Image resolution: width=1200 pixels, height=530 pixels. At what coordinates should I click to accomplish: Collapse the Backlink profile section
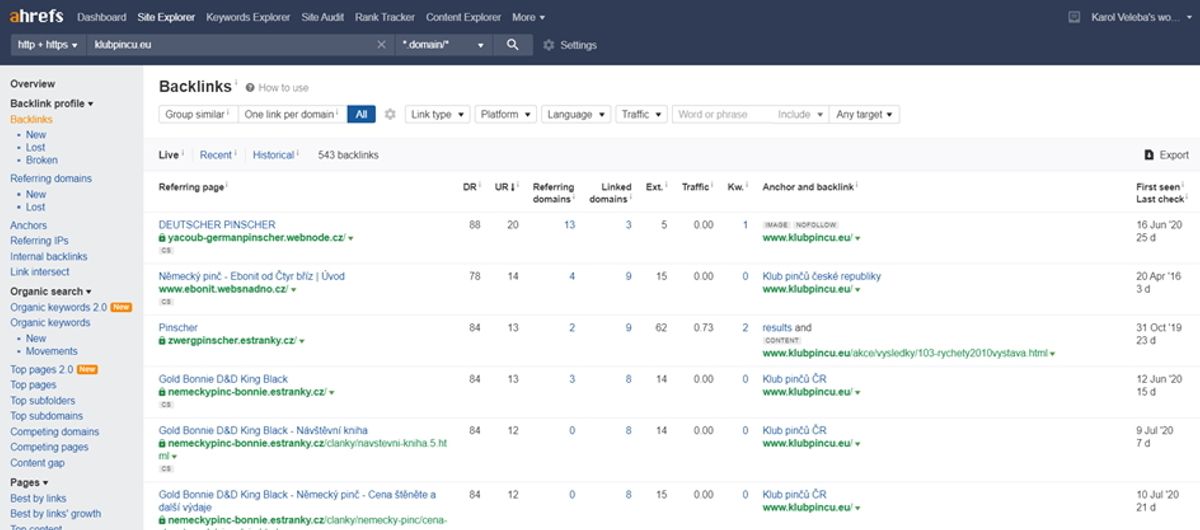click(51, 103)
